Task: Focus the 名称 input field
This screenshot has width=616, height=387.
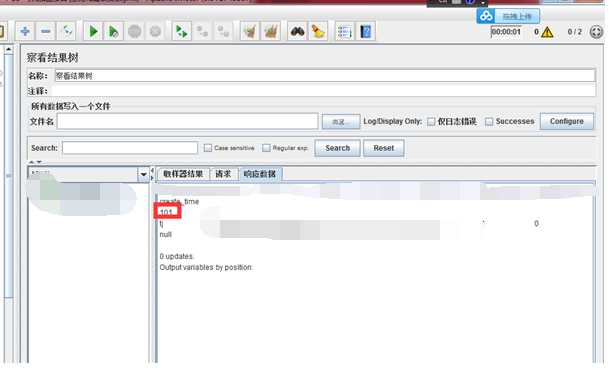Action: pos(325,75)
